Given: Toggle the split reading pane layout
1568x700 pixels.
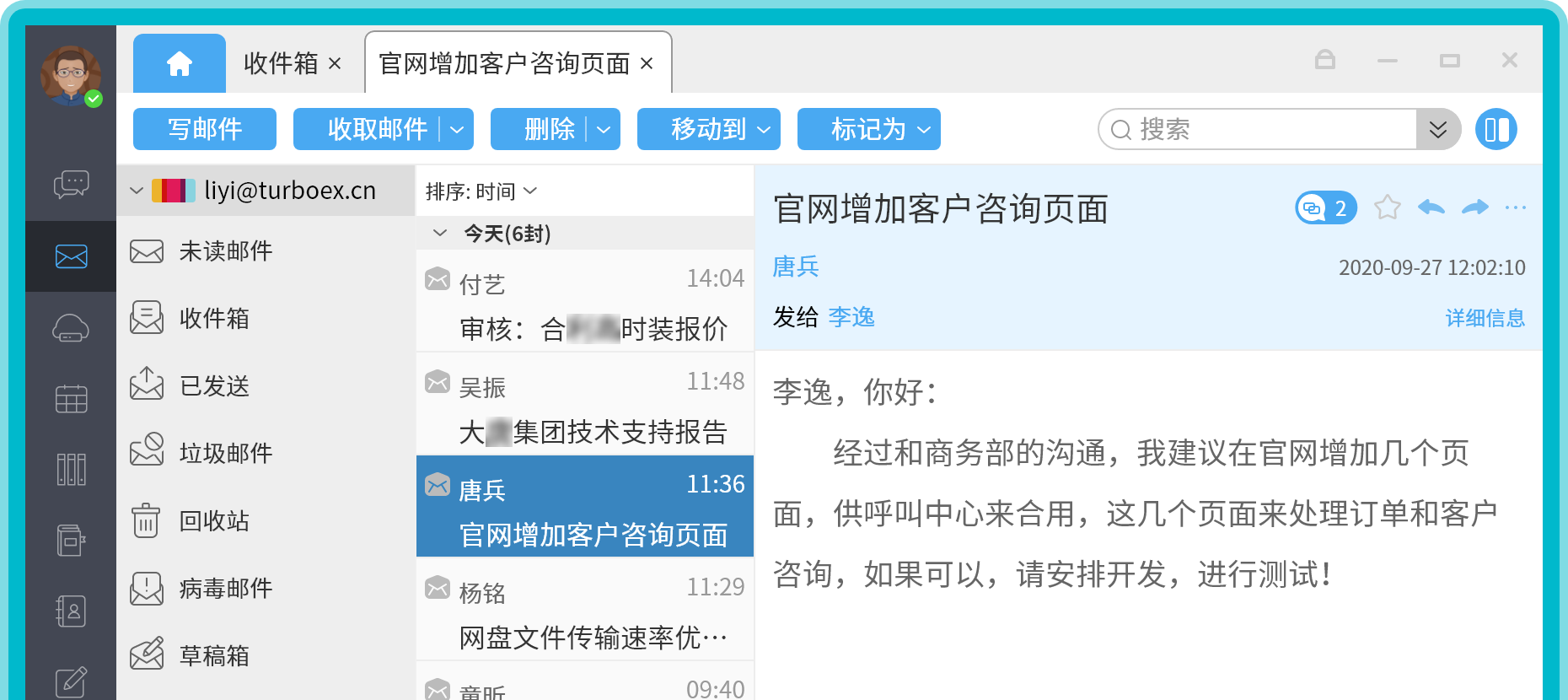Looking at the screenshot, I should 1496,129.
